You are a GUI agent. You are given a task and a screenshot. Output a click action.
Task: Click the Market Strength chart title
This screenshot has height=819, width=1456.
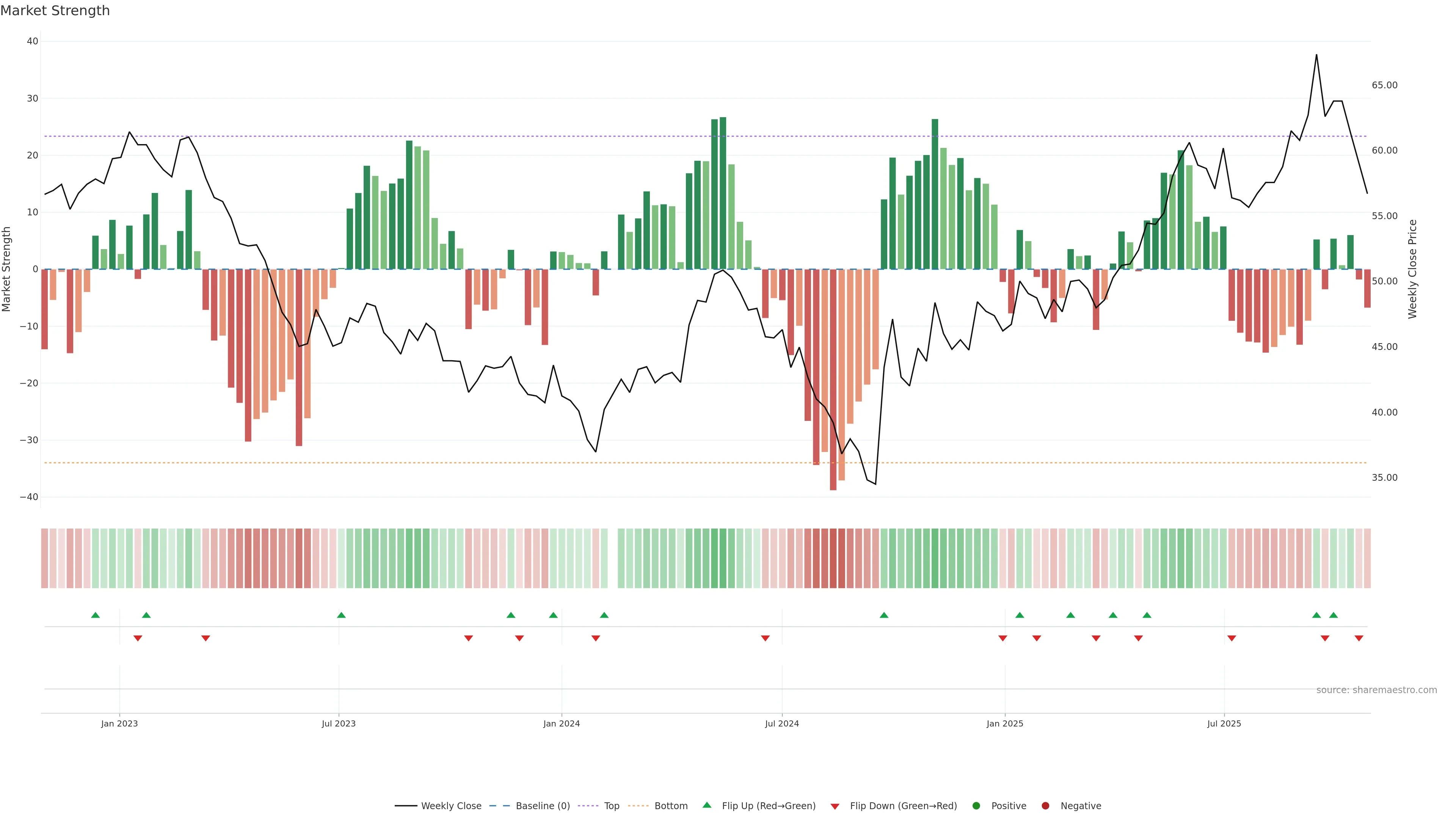tap(55, 11)
